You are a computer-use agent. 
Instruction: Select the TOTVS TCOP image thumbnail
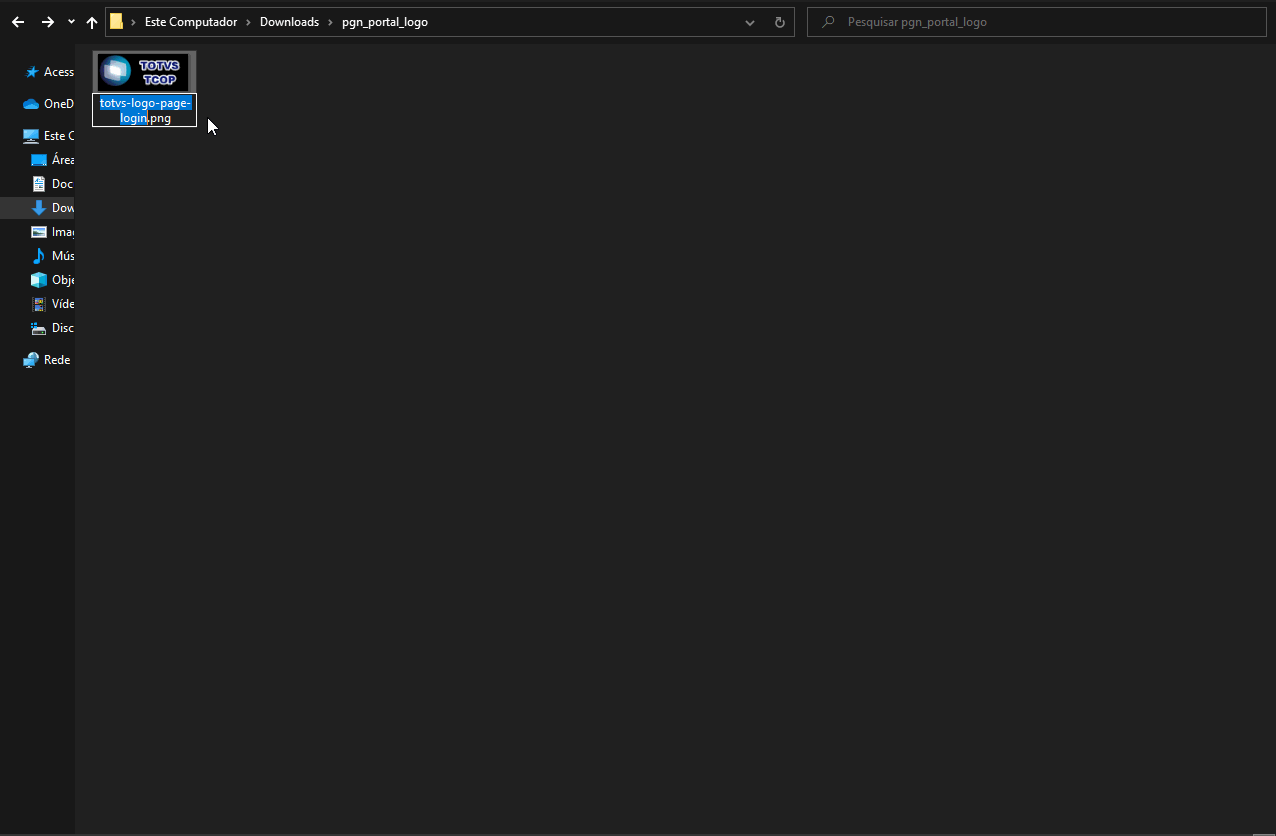click(144, 72)
